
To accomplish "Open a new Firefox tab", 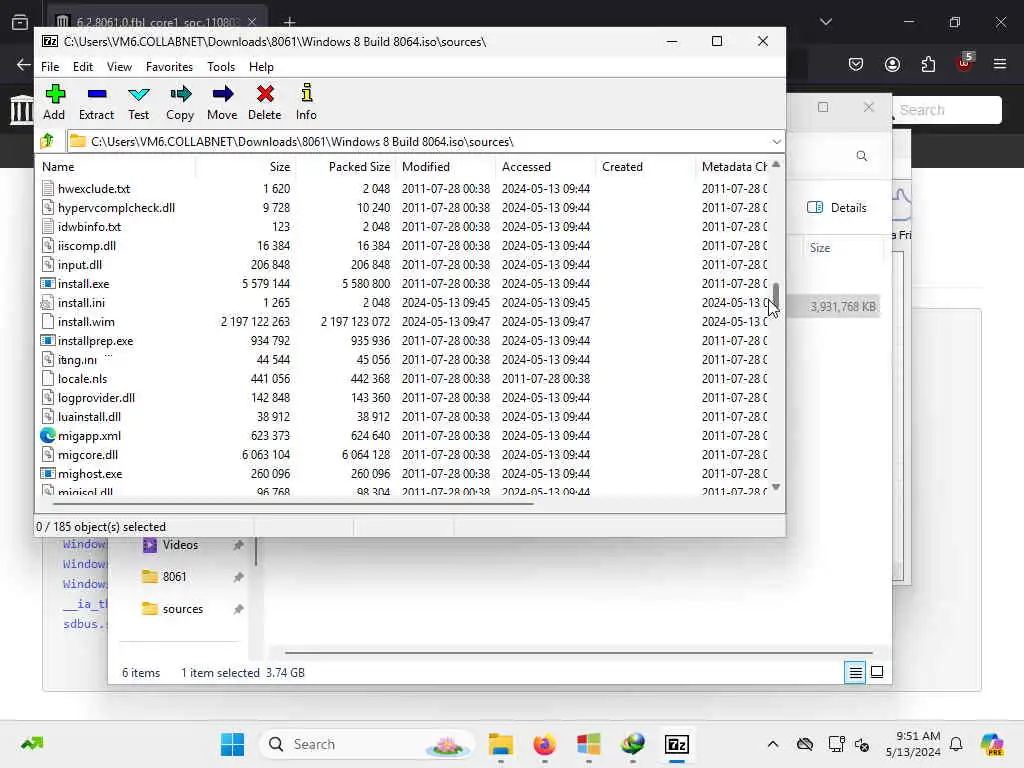I will [x=289, y=22].
